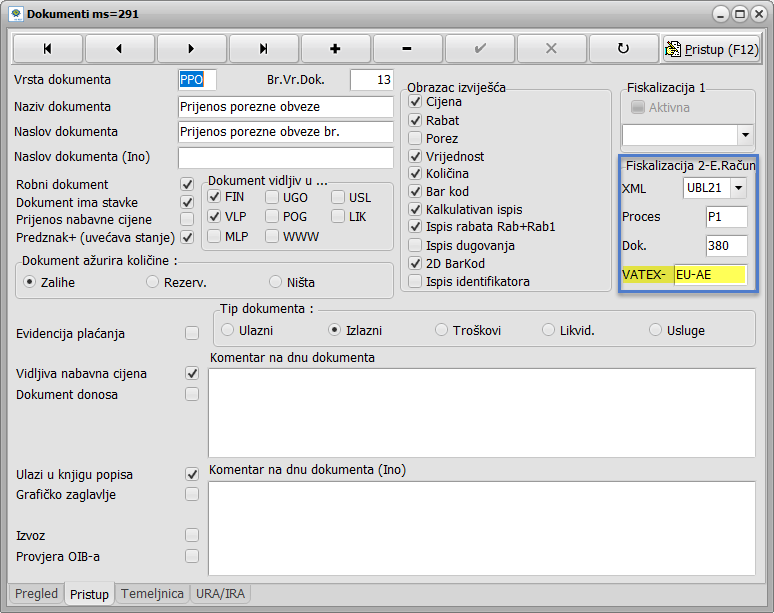774x613 pixels.
Task: Click the yellow VATEX EU-AE field
Action: [x=710, y=274]
